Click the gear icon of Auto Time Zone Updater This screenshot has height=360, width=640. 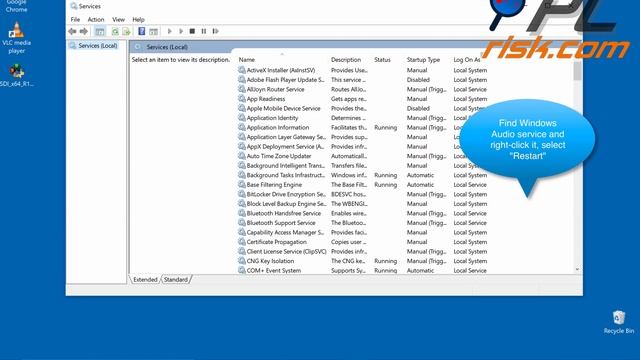pos(242,156)
